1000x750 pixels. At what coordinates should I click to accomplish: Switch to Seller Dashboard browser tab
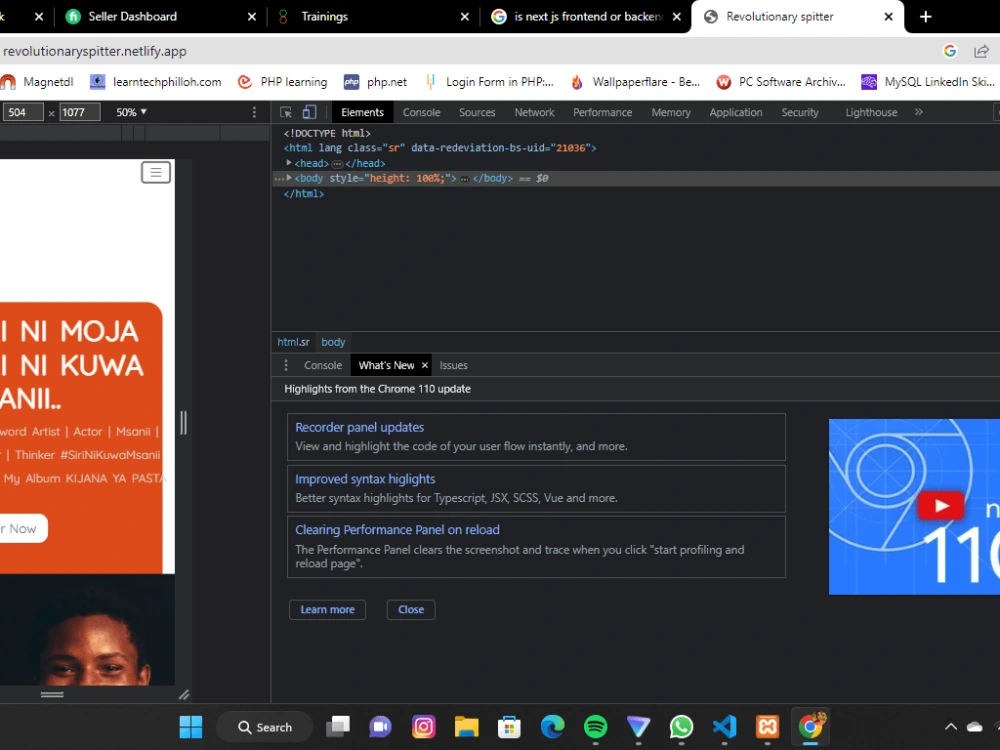133,17
